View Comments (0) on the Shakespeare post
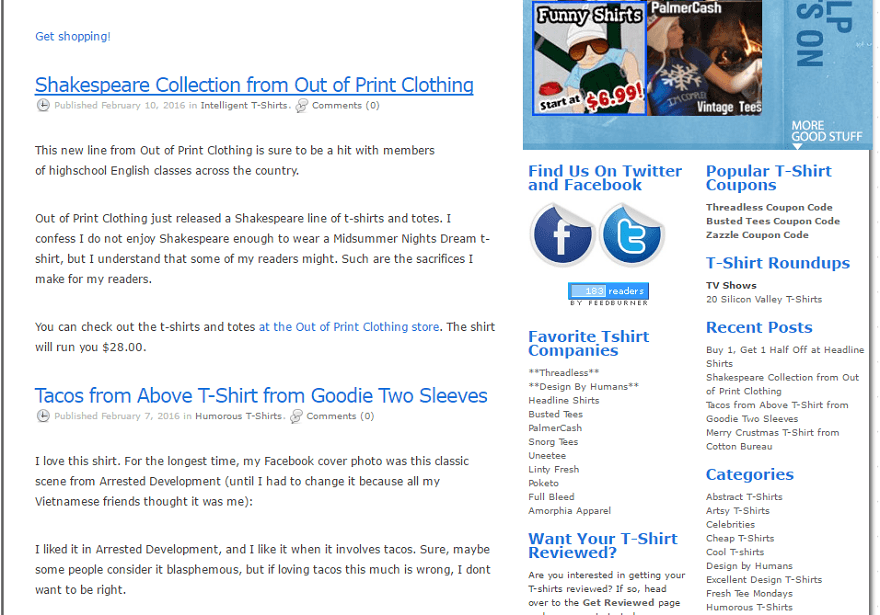 (x=346, y=105)
